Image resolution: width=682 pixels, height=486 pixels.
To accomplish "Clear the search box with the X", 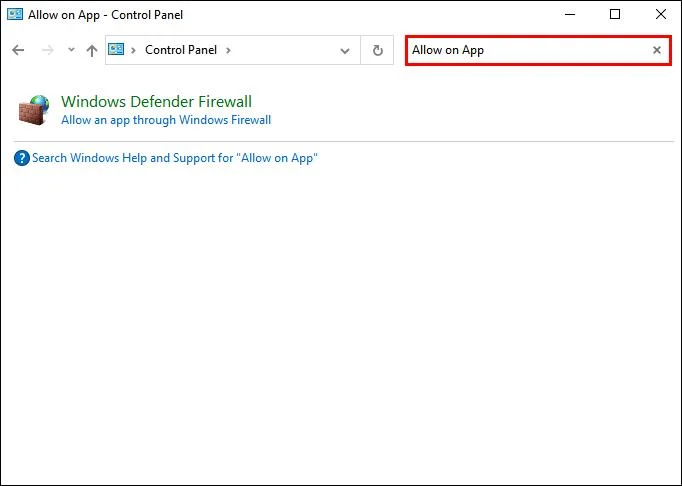I will pos(657,50).
